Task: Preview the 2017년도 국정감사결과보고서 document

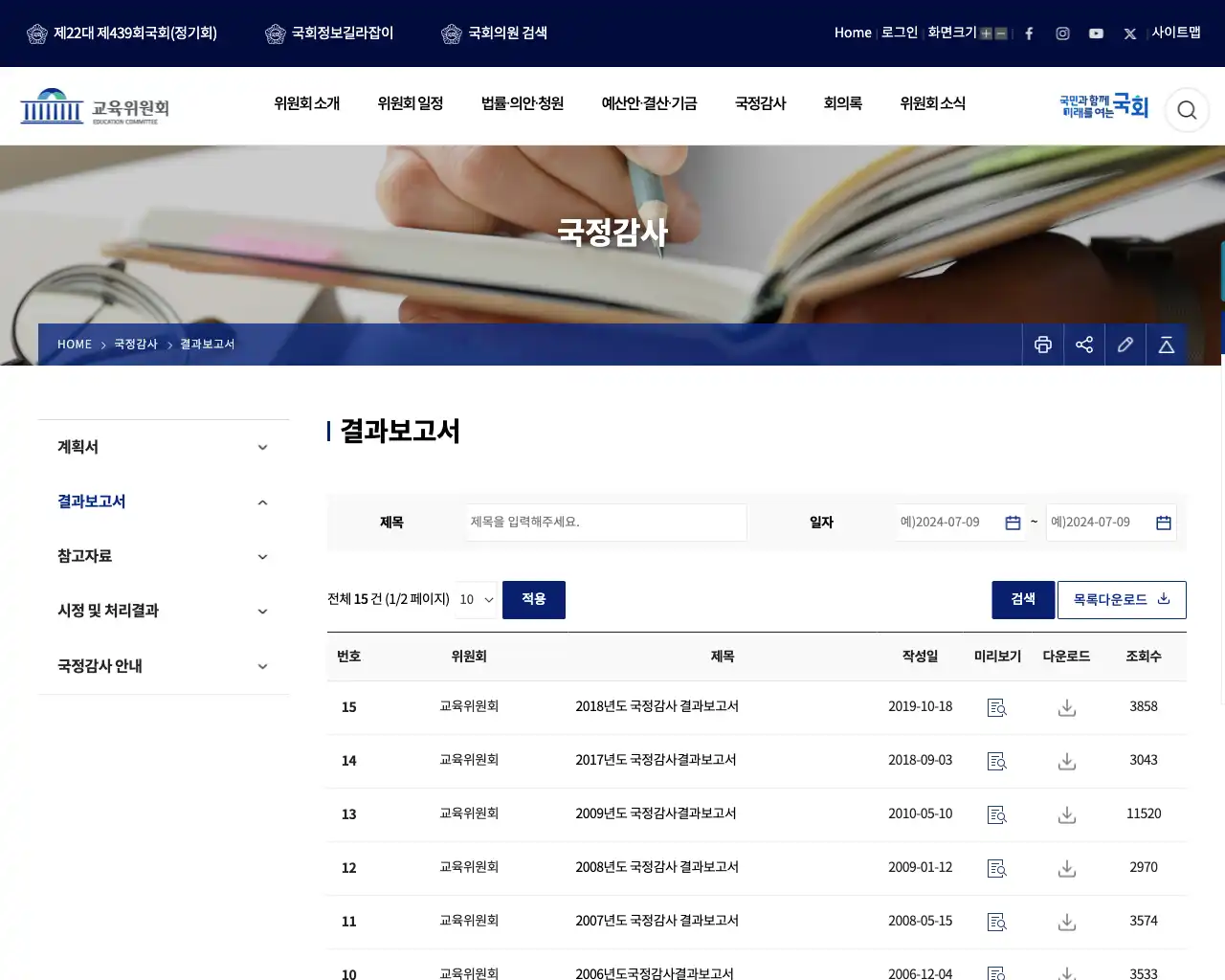Action: pos(997,761)
